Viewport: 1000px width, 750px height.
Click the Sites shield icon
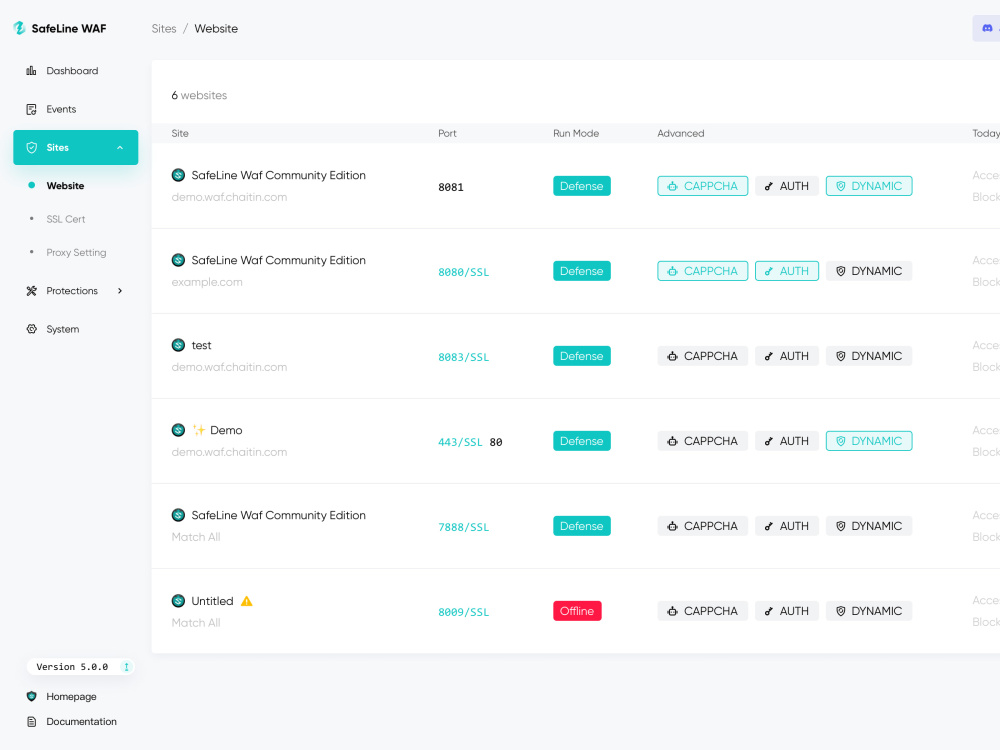(31, 147)
